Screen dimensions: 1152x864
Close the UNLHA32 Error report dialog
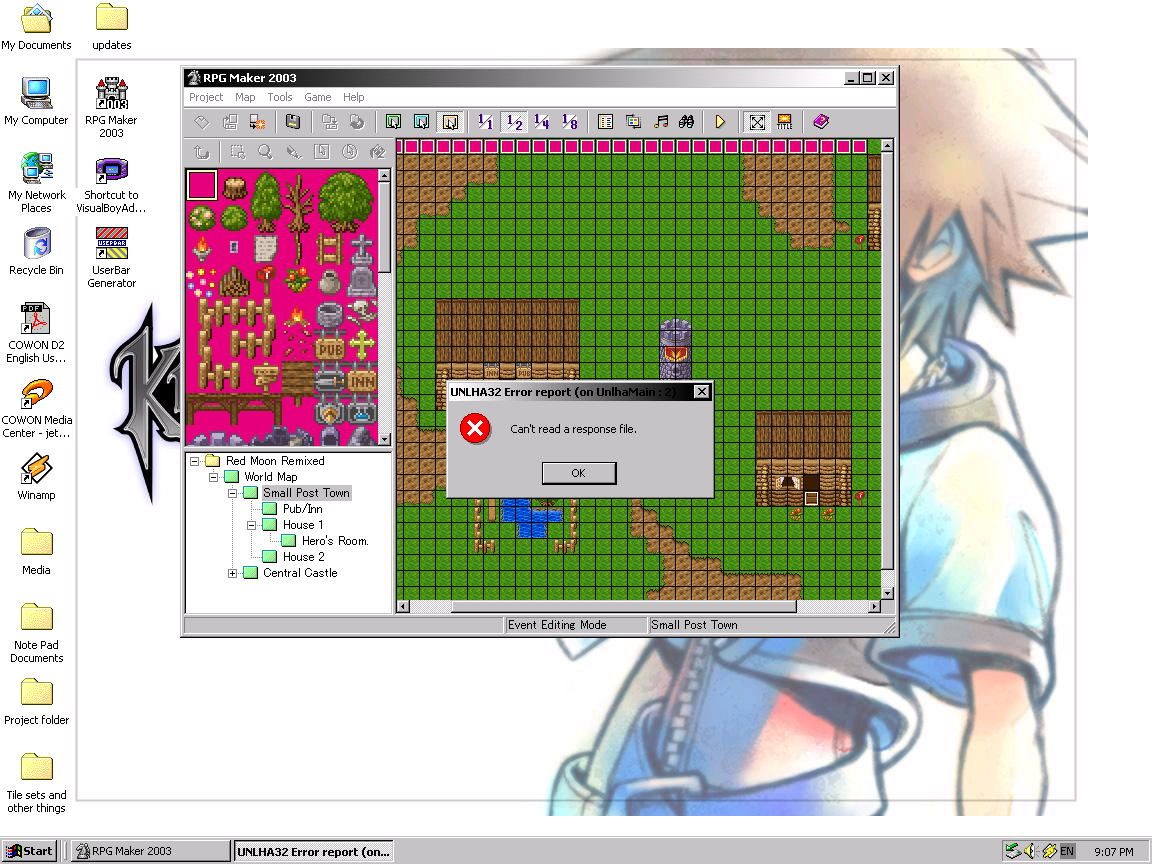coord(702,392)
